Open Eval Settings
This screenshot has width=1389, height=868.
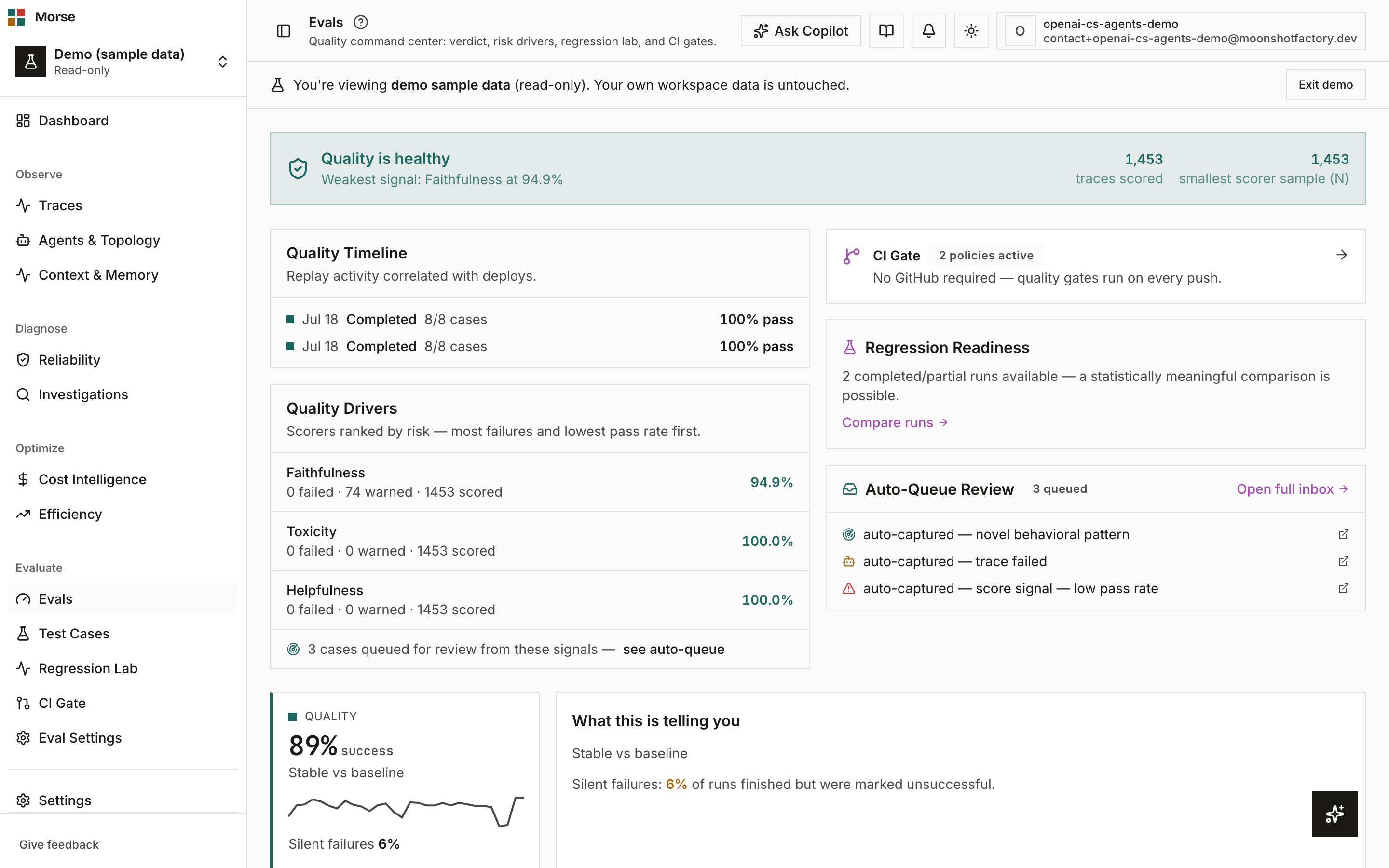[x=123, y=738]
